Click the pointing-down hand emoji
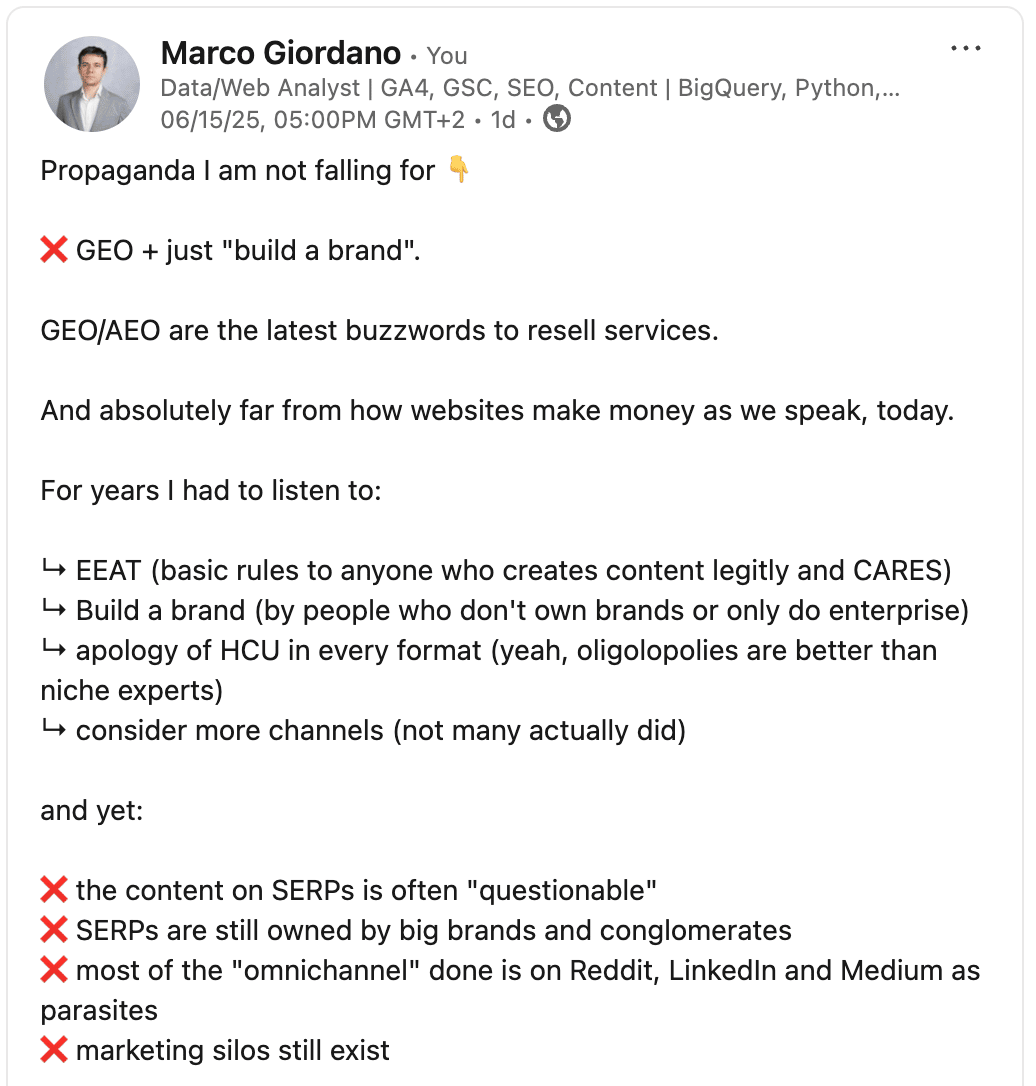The height and width of the screenshot is (1086, 1036). tap(458, 170)
